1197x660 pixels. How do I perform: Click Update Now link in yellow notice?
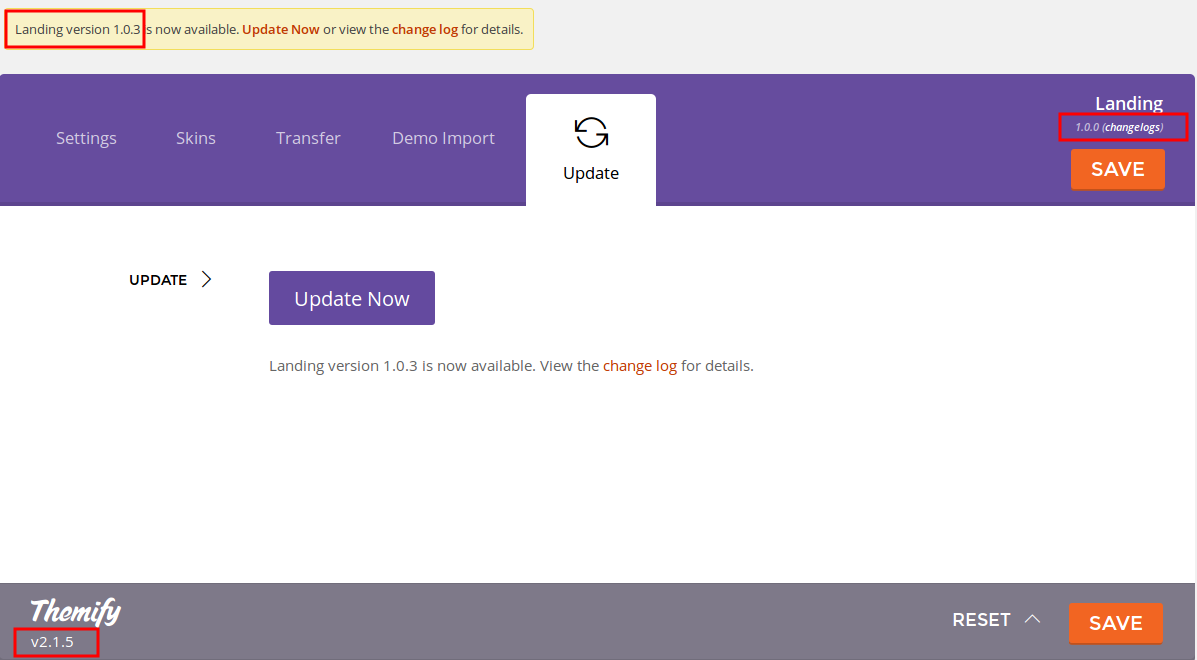[x=281, y=29]
